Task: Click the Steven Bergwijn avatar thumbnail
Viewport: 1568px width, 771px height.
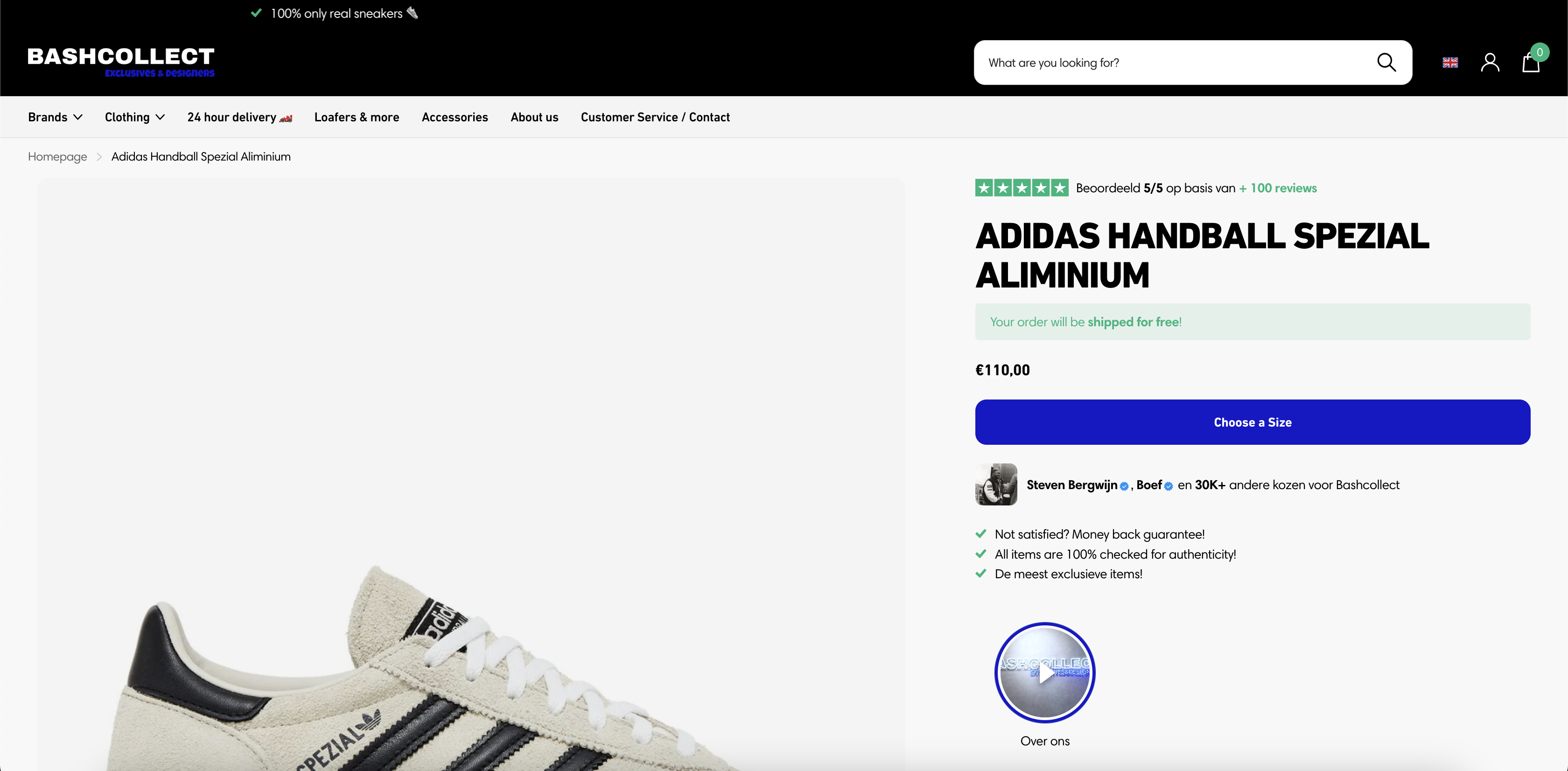Action: point(996,484)
